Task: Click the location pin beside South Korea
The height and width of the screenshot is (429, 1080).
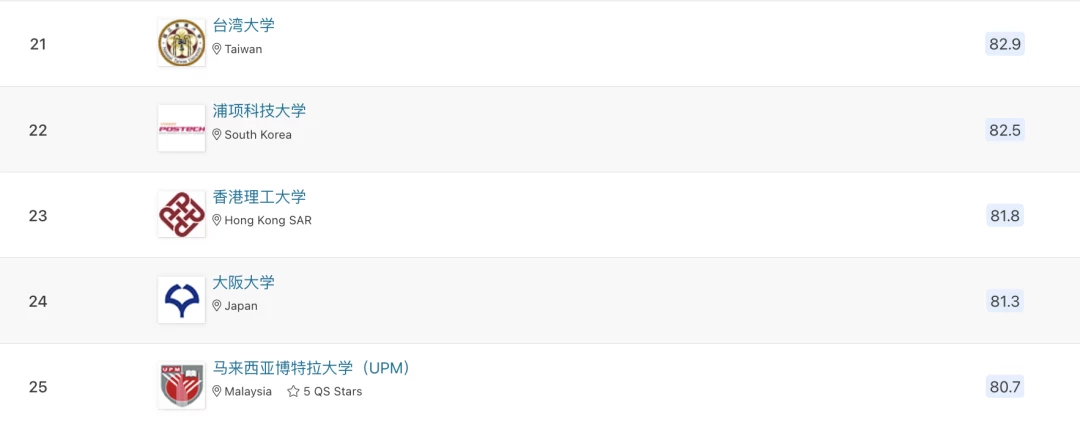Action: click(217, 134)
